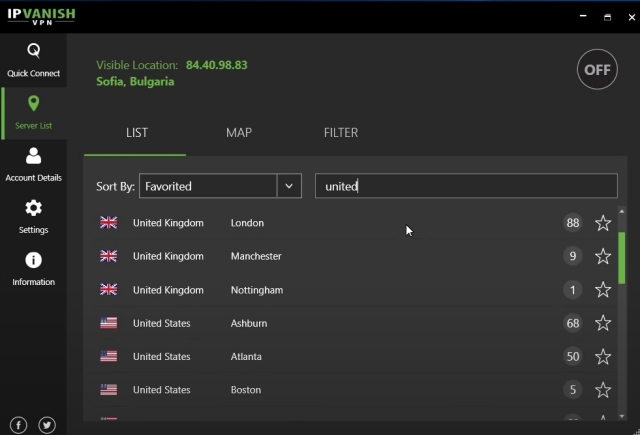Open the Settings gear in sidebar
This screenshot has width=640, height=435.
click(x=33, y=215)
